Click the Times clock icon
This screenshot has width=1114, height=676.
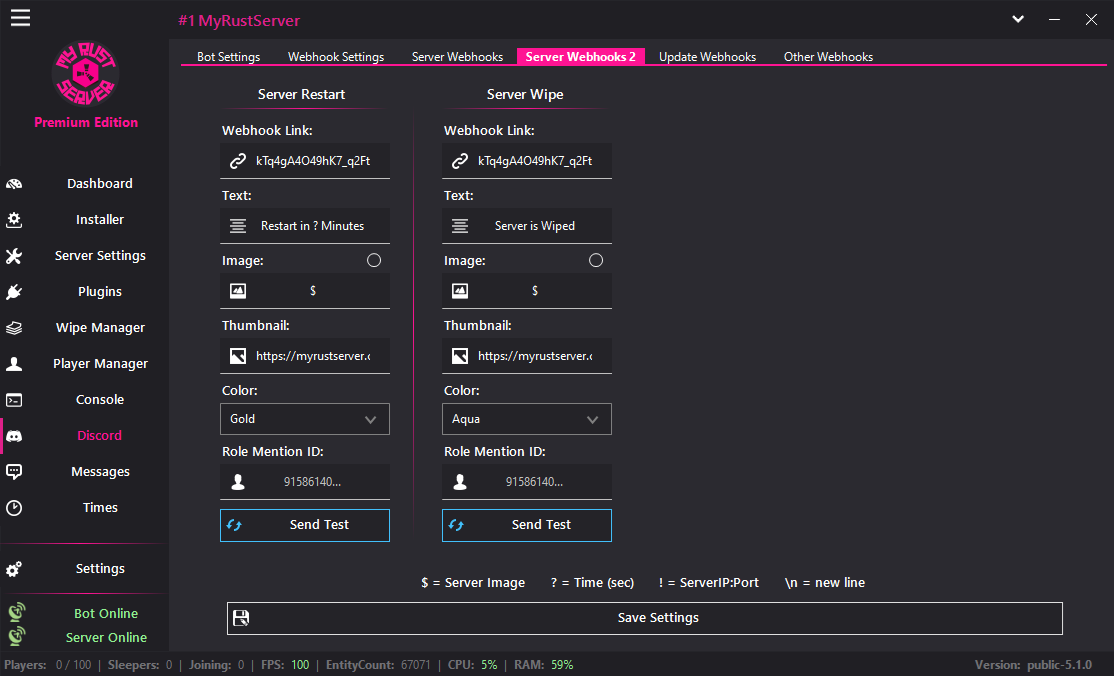14,508
